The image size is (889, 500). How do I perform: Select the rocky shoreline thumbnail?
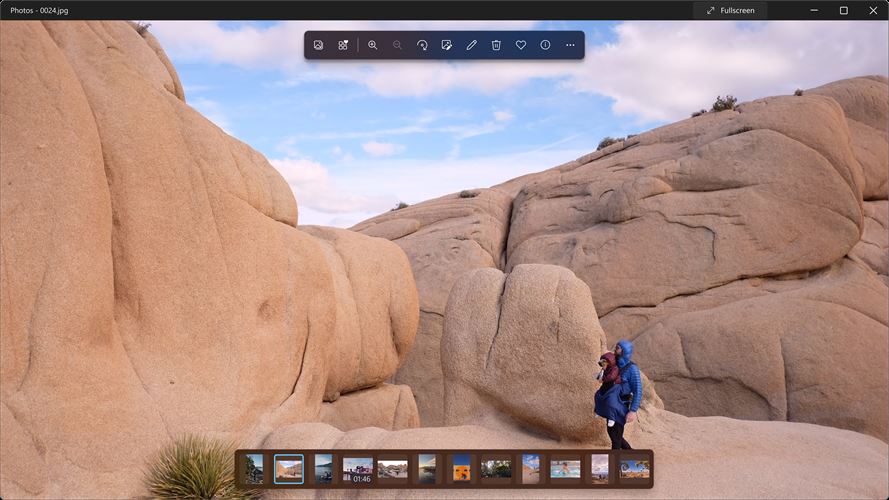[x=392, y=469]
